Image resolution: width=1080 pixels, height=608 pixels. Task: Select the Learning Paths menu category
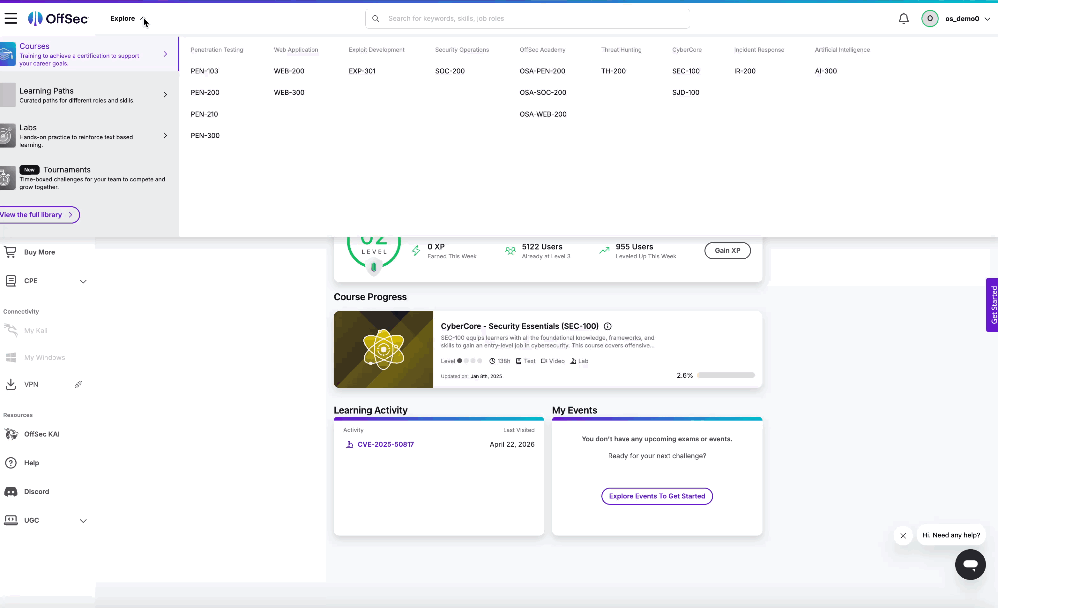pyautogui.click(x=89, y=94)
